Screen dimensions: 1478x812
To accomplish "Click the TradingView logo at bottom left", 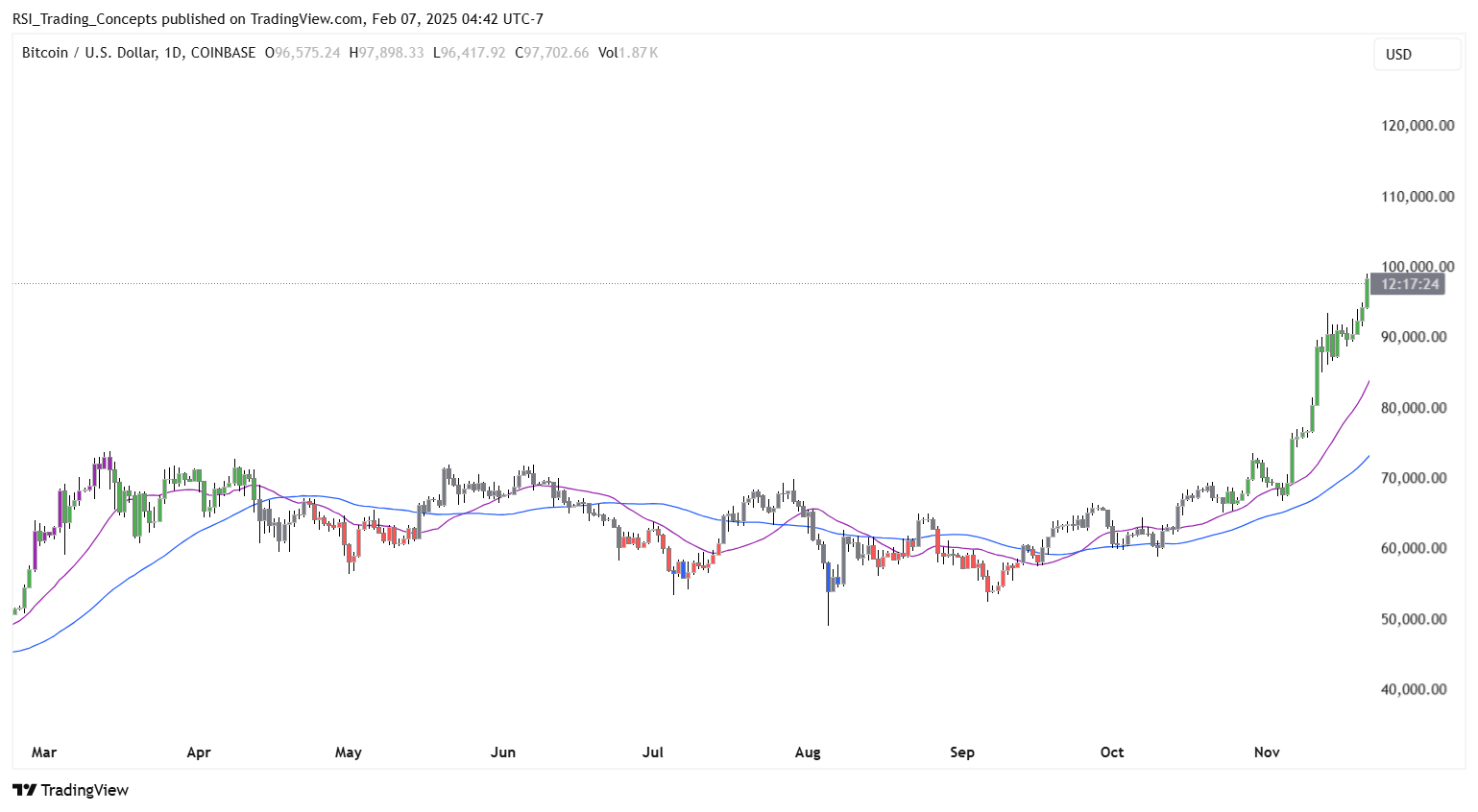I will (x=71, y=790).
